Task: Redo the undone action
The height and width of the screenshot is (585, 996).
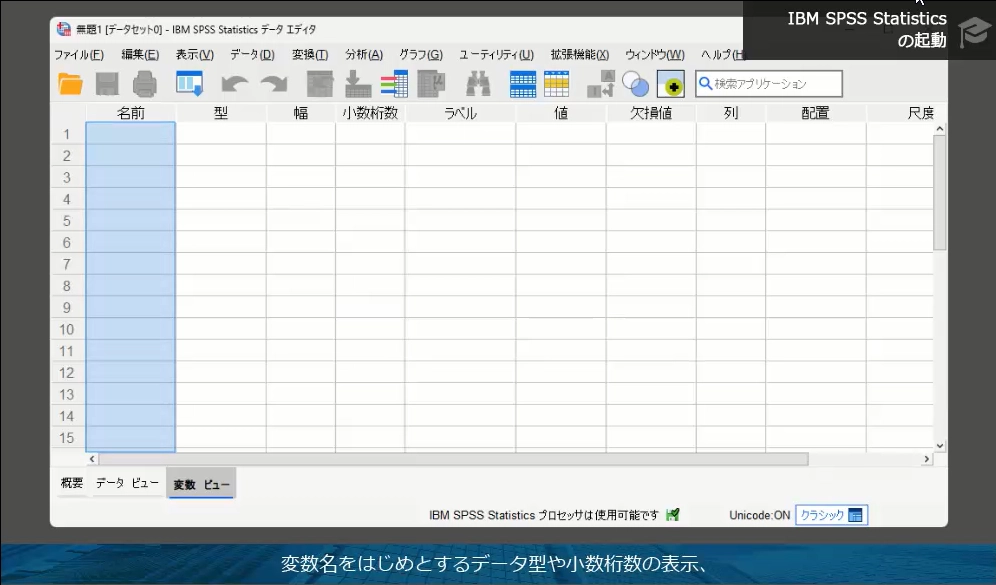Action: [273, 84]
